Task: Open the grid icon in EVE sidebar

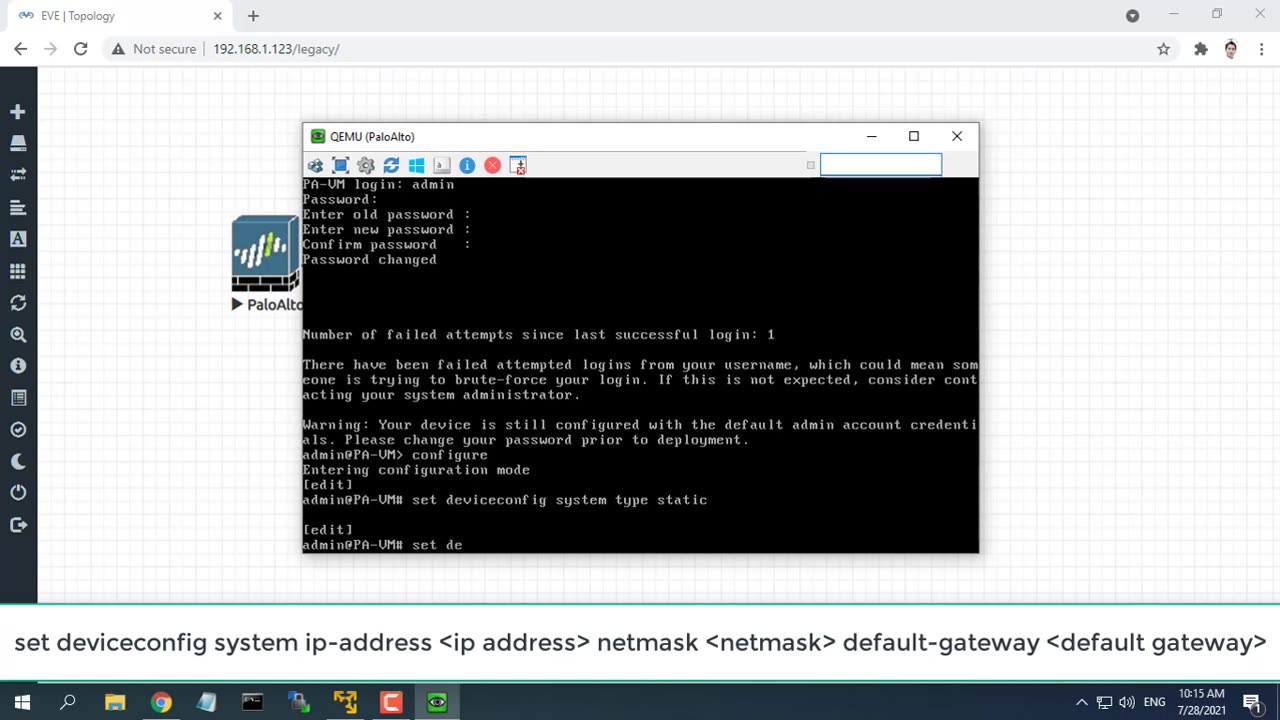Action: 18,271
